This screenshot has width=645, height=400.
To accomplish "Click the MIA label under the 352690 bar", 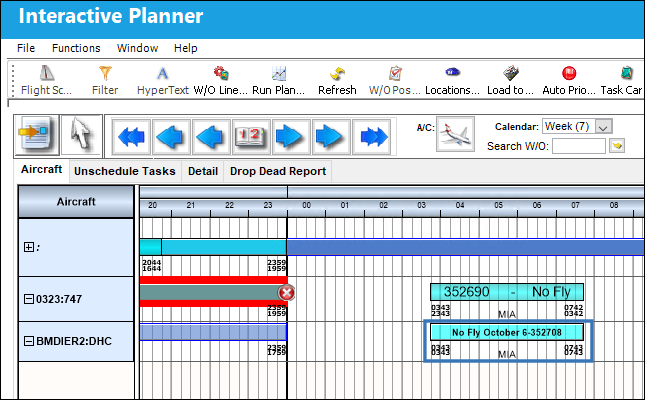I will tap(507, 314).
